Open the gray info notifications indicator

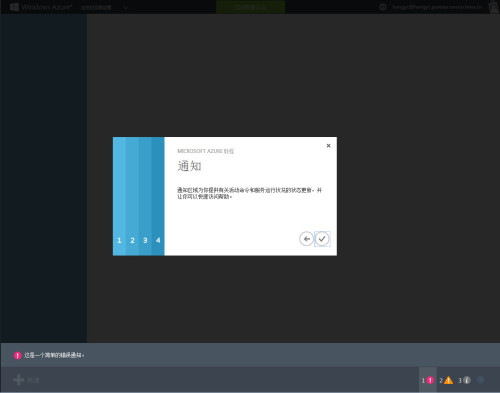(464, 380)
